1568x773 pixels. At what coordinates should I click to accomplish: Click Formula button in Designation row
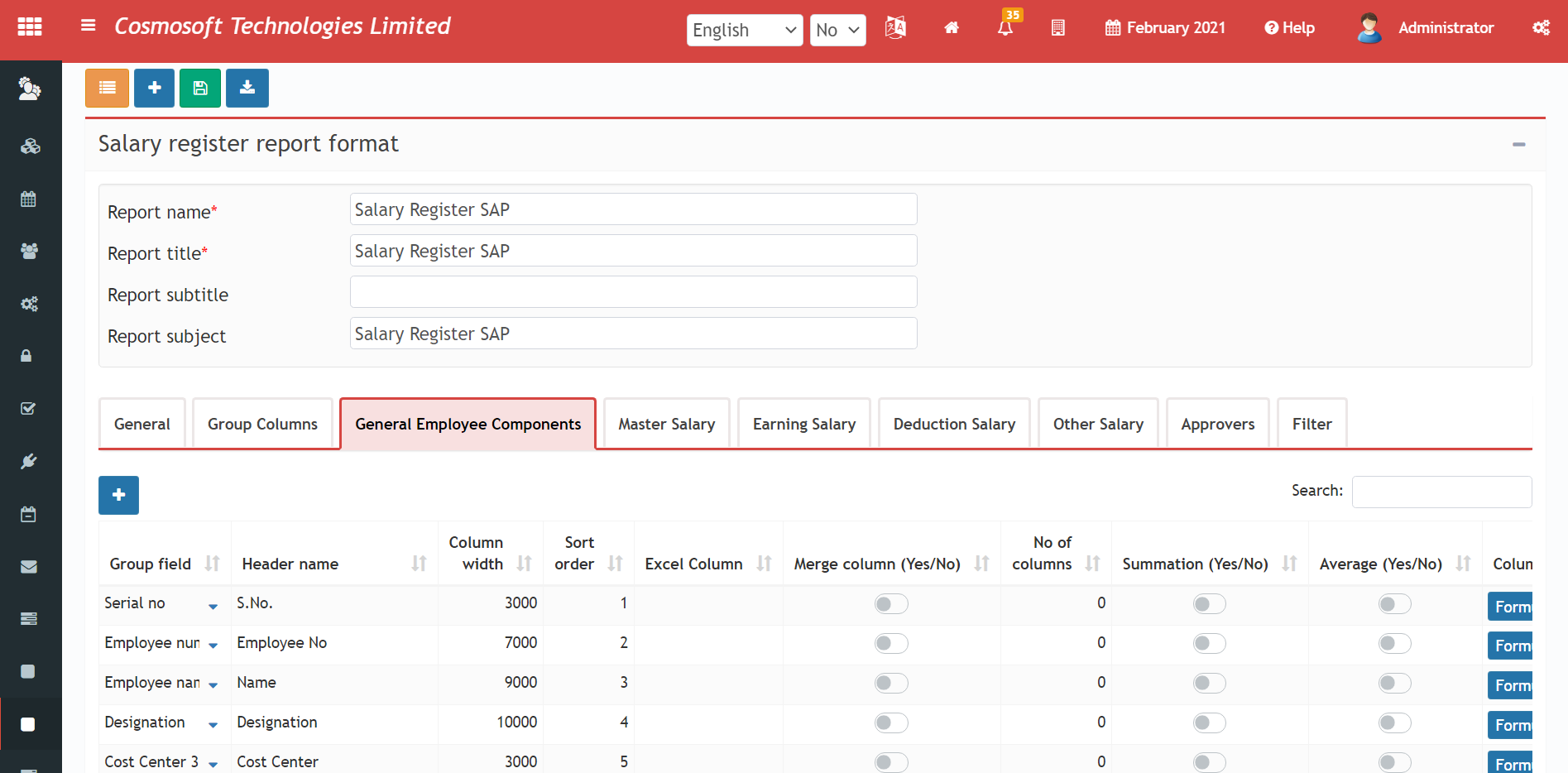(x=1509, y=725)
